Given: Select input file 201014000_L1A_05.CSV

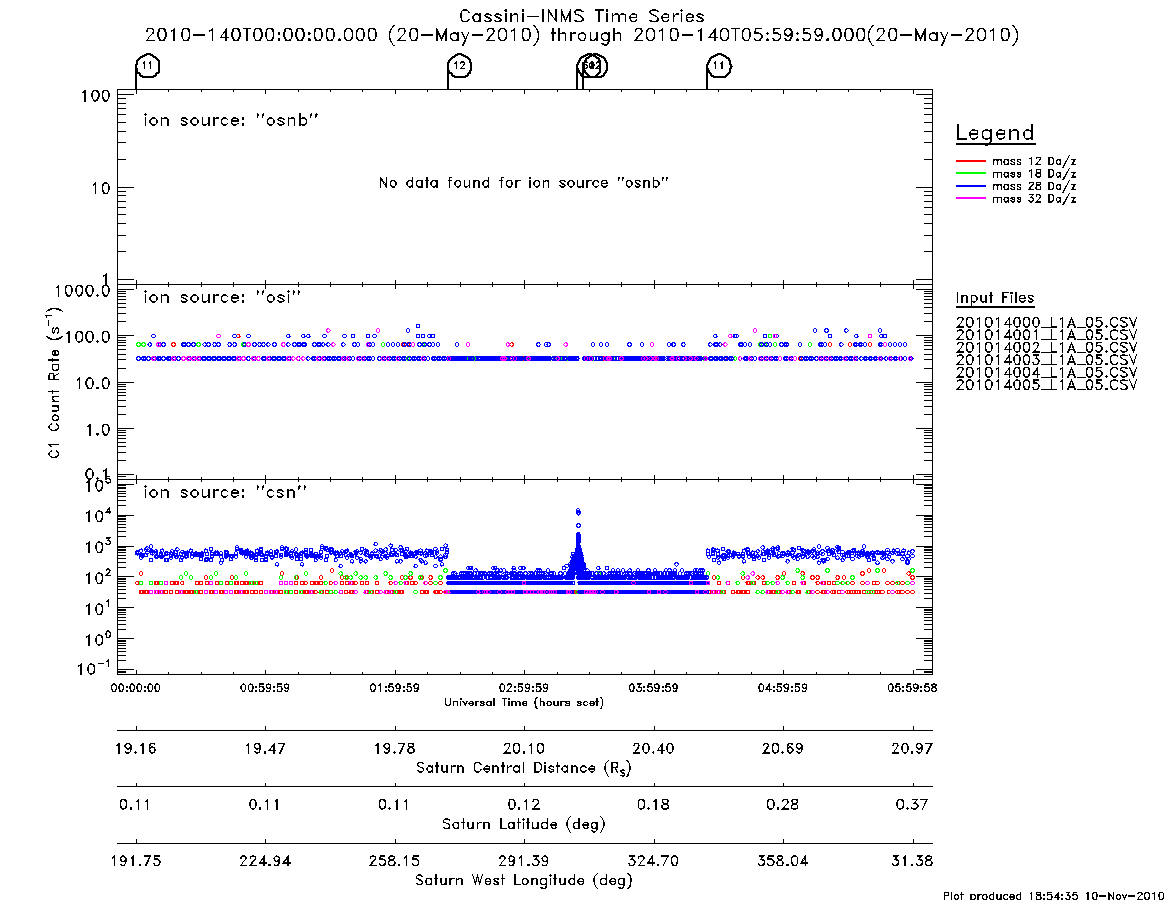Looking at the screenshot, I should pyautogui.click(x=1046, y=323).
